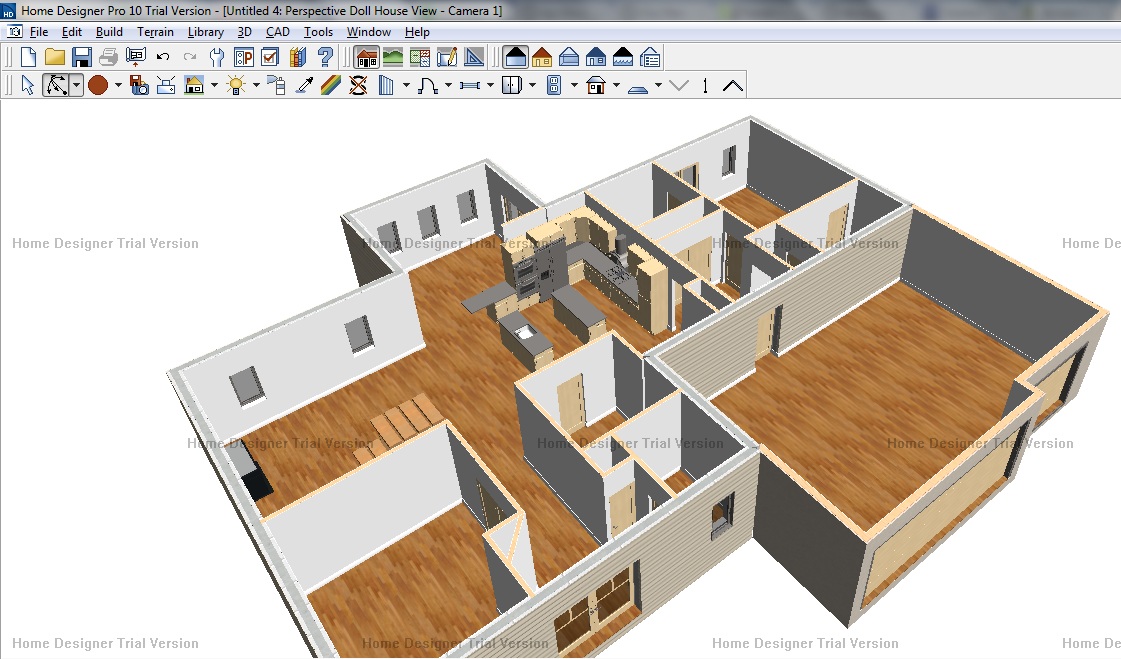
Task: Expand the dimension bar tool dropdown arrow
Action: [490, 86]
